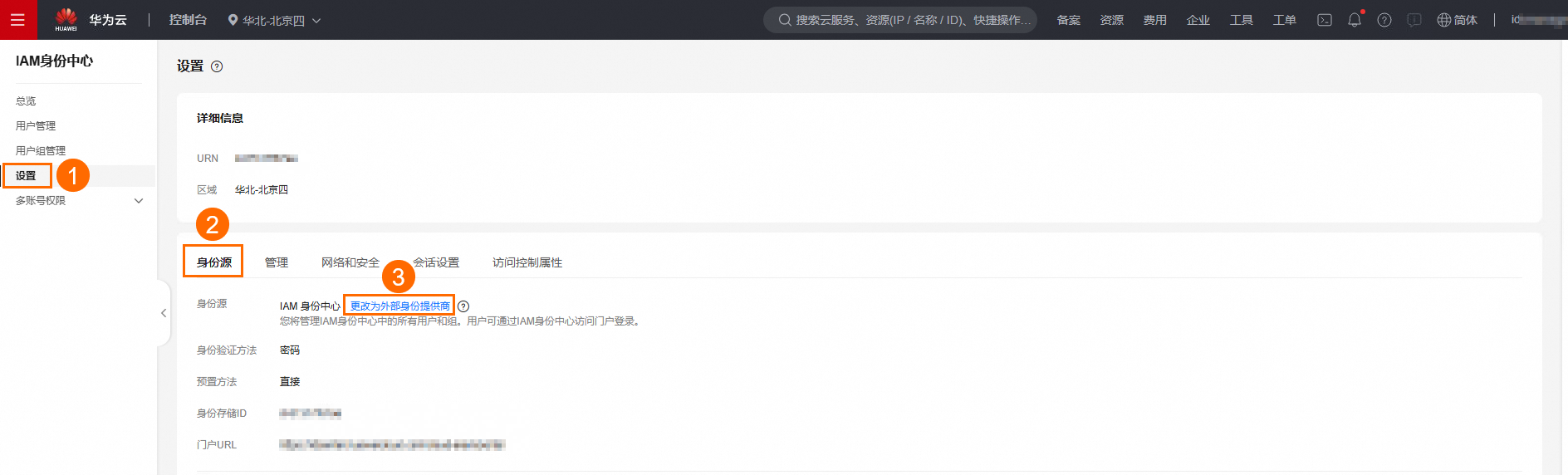Click the 密码 authentication method value
Viewport: 1568px width, 475px height.
[290, 350]
